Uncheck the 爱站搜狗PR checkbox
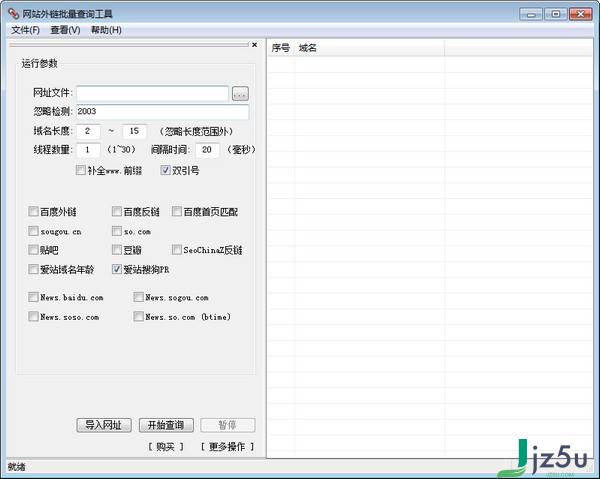The image size is (600, 479). [117, 269]
